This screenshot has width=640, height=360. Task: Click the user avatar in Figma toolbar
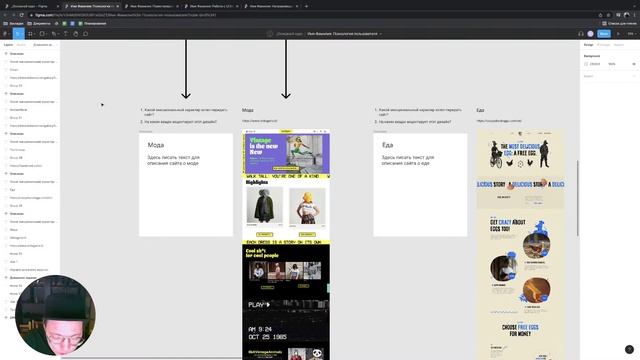(x=590, y=34)
